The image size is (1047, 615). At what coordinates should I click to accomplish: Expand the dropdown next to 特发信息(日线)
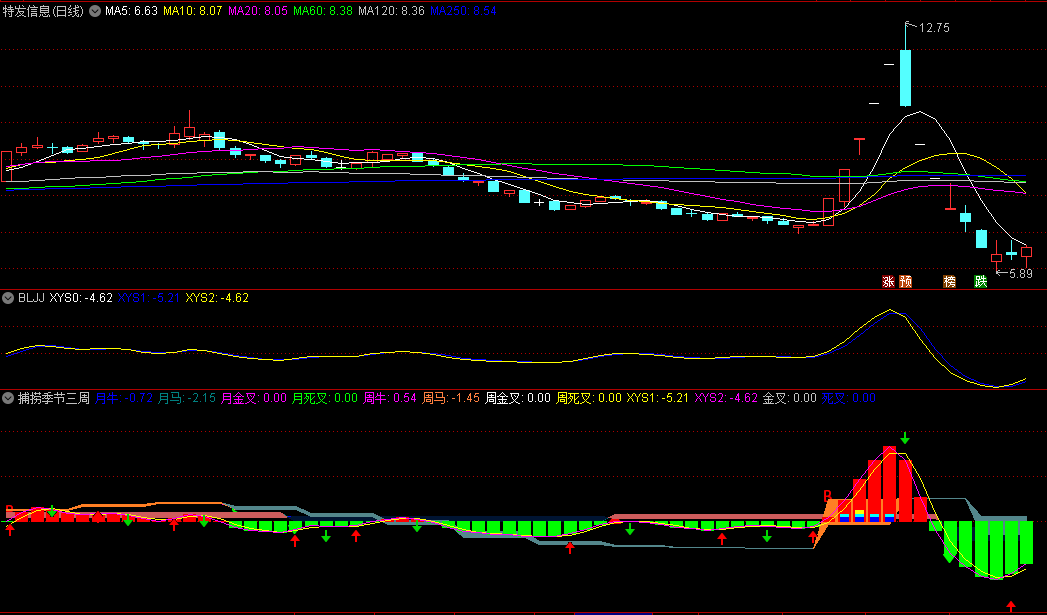click(95, 11)
